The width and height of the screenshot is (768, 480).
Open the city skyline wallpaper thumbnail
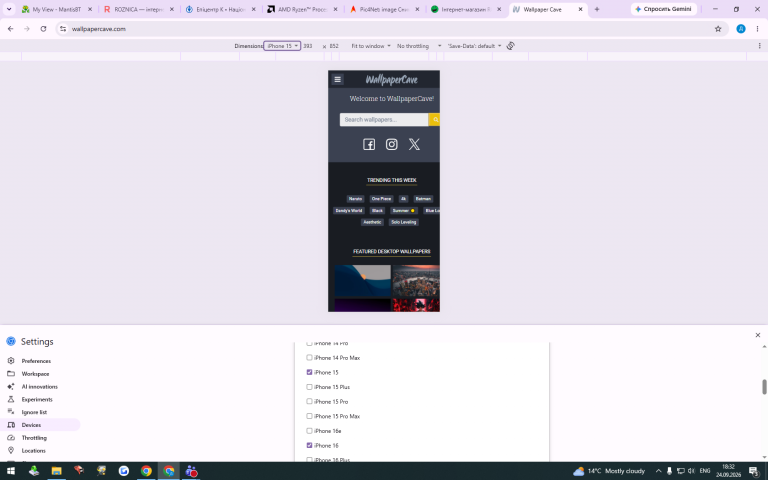coord(416,281)
